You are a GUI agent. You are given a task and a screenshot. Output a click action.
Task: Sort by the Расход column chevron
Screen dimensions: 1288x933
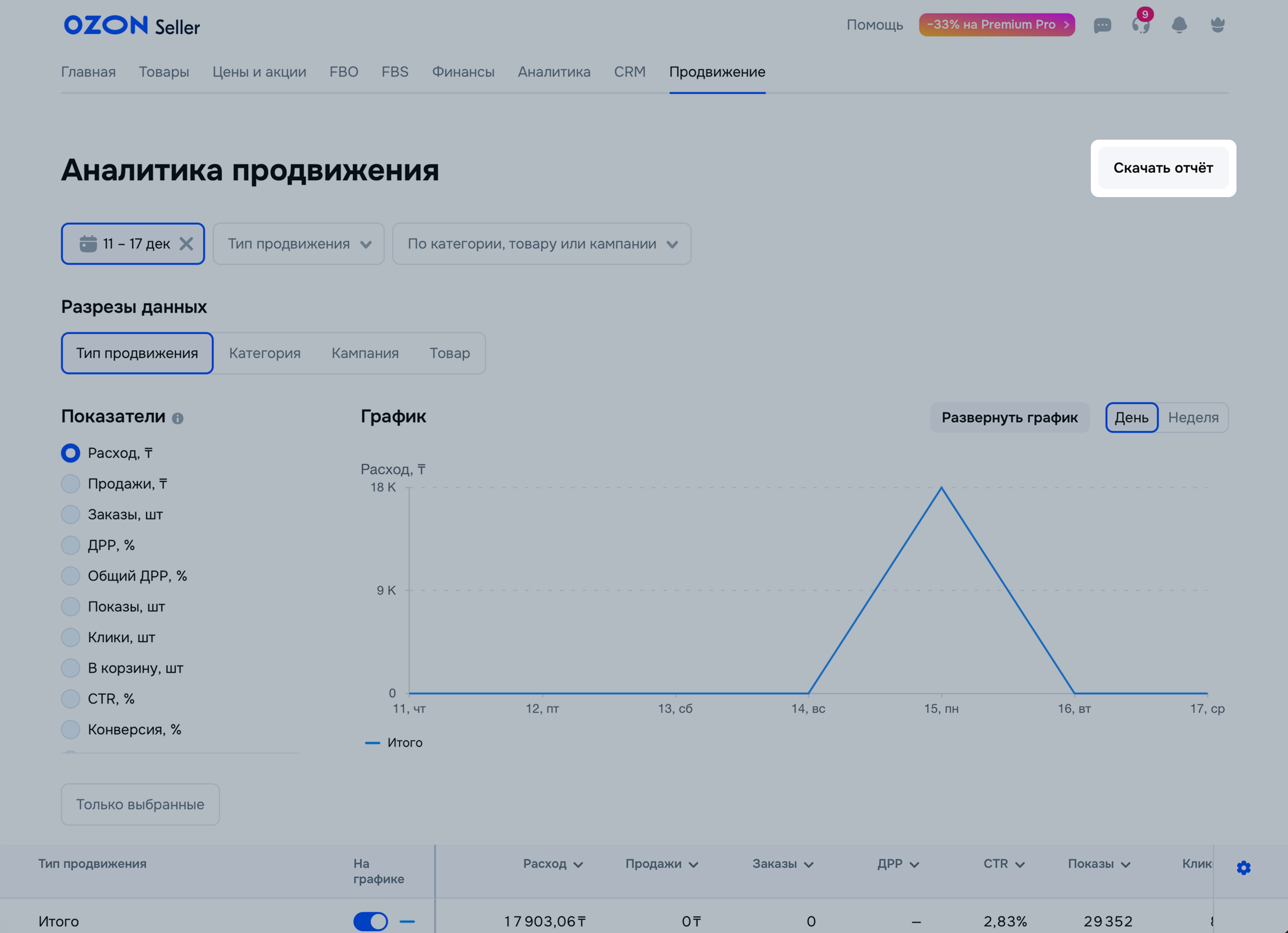pos(578,864)
